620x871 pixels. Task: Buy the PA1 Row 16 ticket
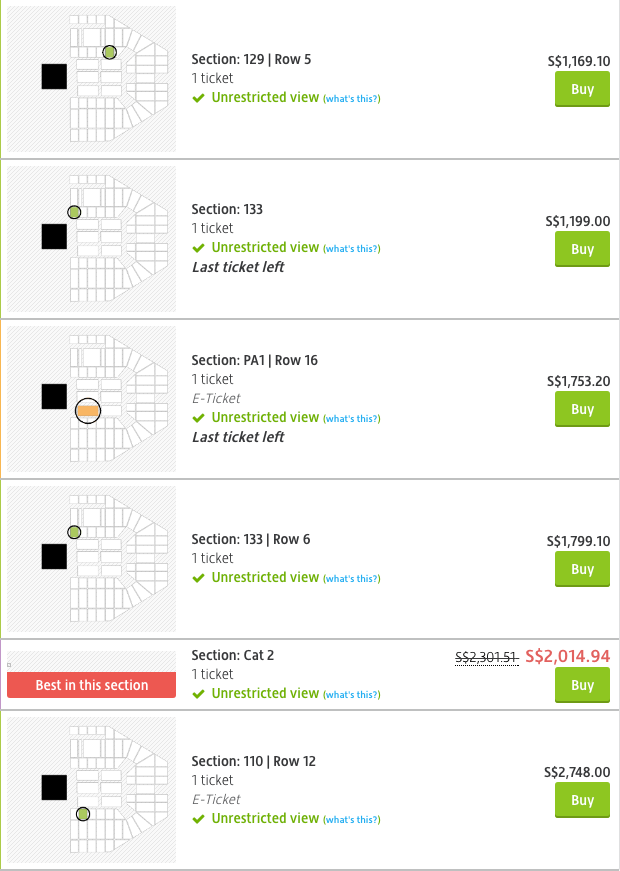point(582,410)
